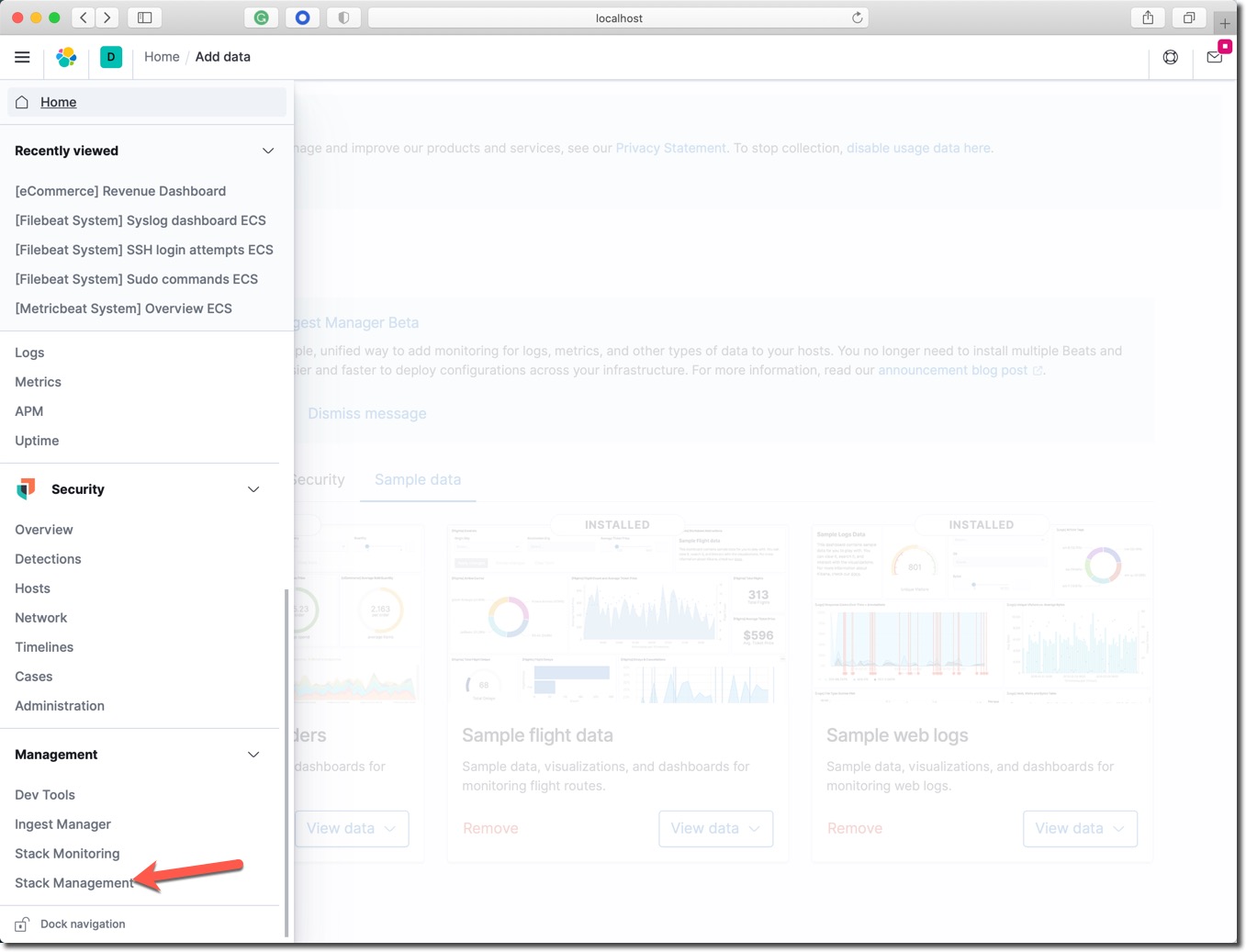
Task: Click the localhost address bar
Action: click(618, 17)
